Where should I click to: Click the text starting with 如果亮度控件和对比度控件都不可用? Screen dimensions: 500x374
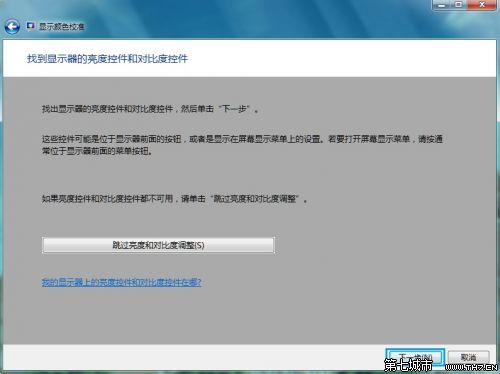click(x=174, y=199)
